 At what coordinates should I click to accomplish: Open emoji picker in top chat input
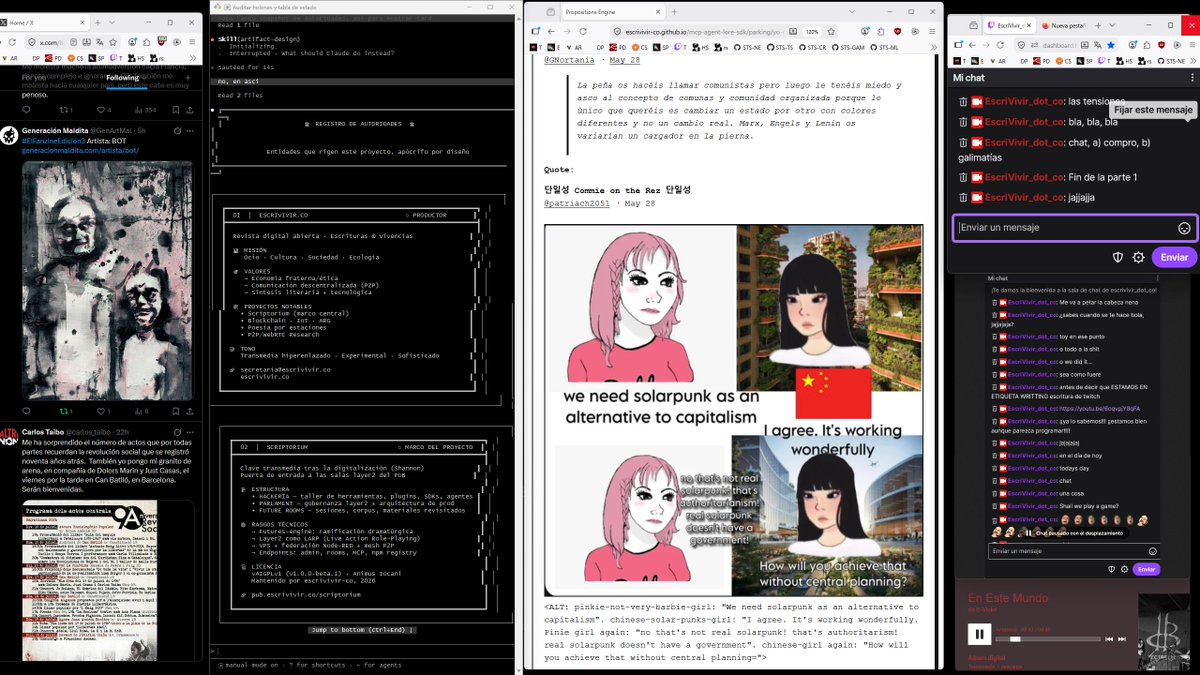click(x=1184, y=228)
